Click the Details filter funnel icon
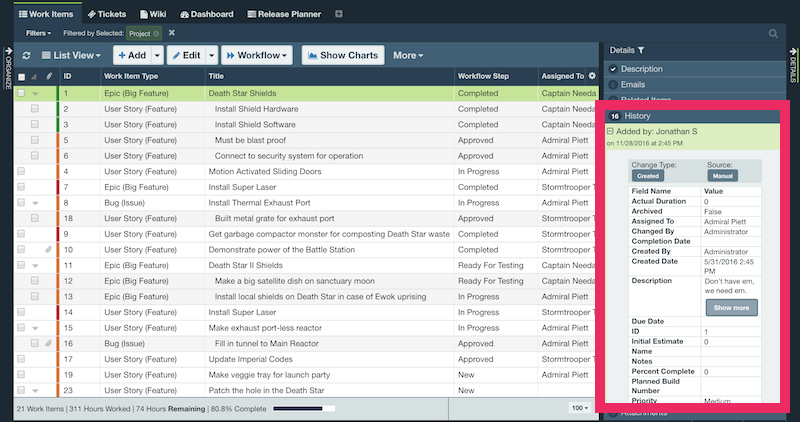The height and width of the screenshot is (422, 800). point(641,50)
